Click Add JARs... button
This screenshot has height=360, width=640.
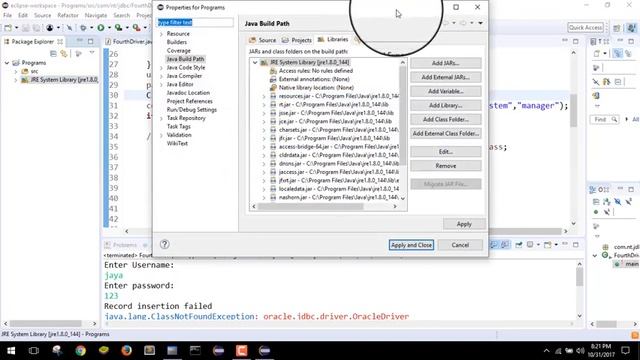coord(446,63)
